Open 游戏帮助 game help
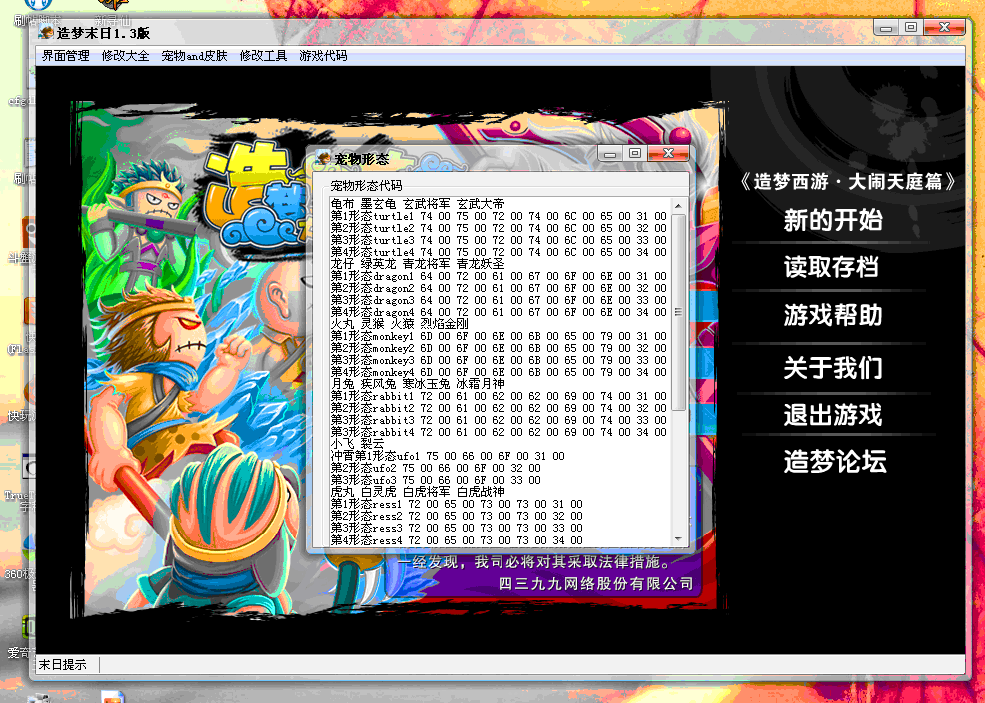The width and height of the screenshot is (985, 703). coord(833,315)
